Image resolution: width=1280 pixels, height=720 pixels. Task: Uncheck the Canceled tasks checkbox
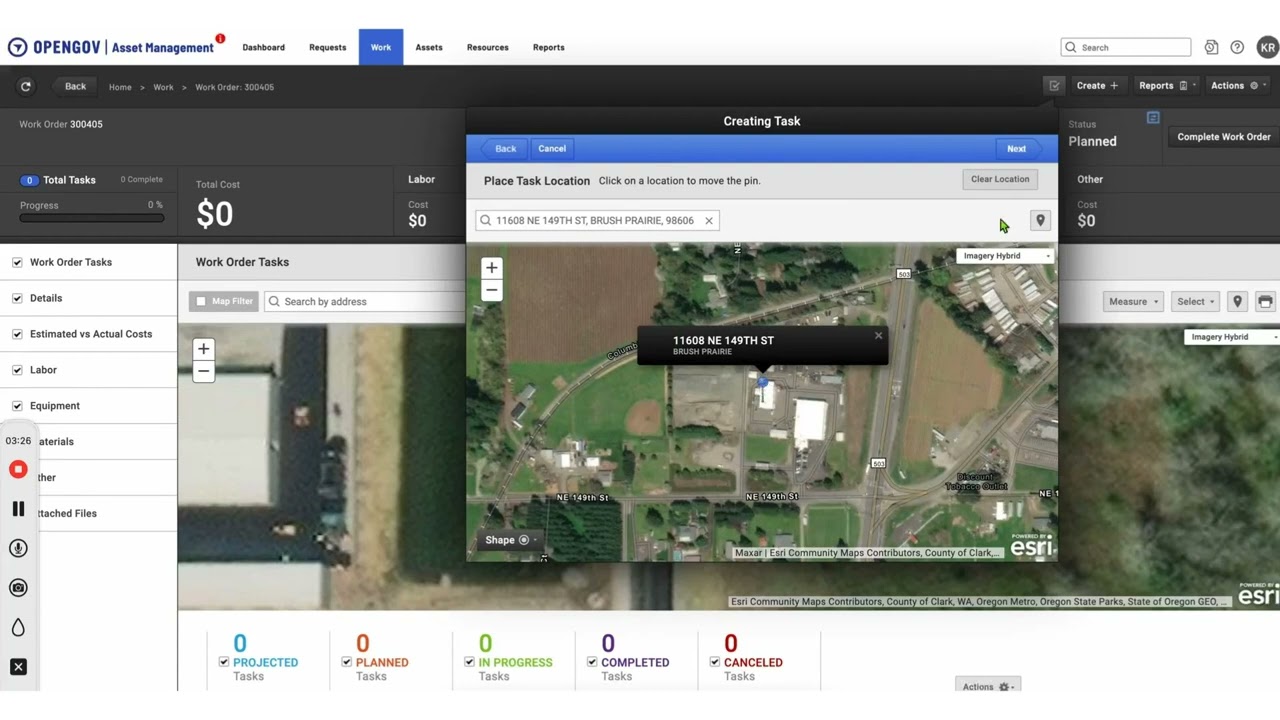715,662
